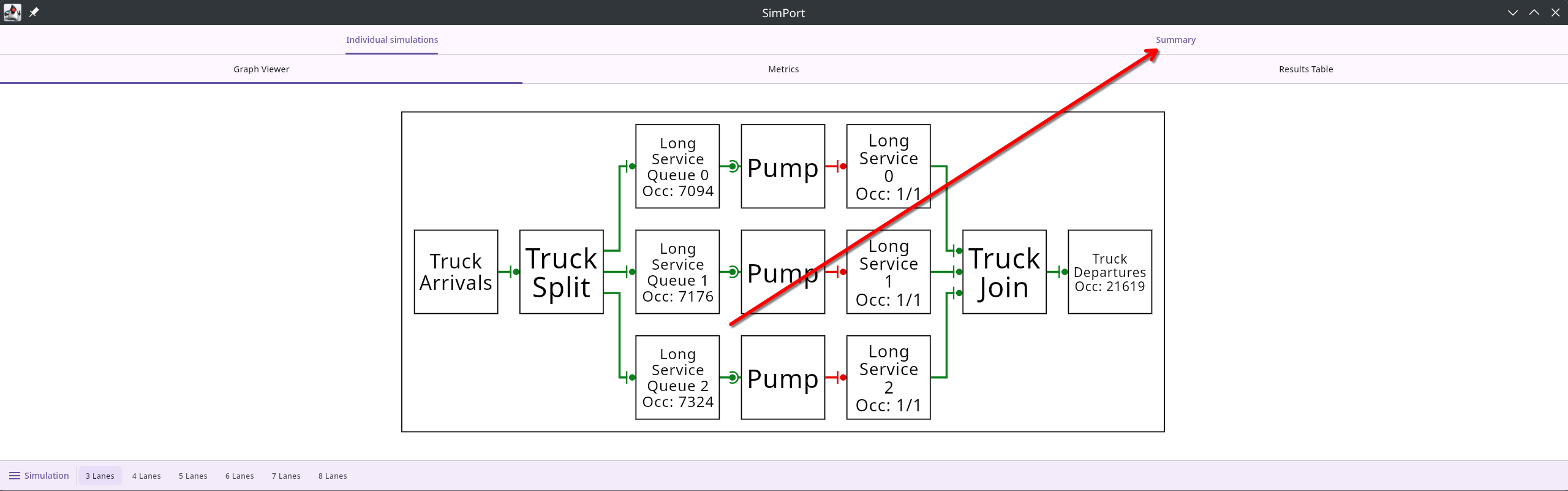The image size is (1568, 491).
Task: Select the Long Service Queue 0 node
Action: pos(677,166)
